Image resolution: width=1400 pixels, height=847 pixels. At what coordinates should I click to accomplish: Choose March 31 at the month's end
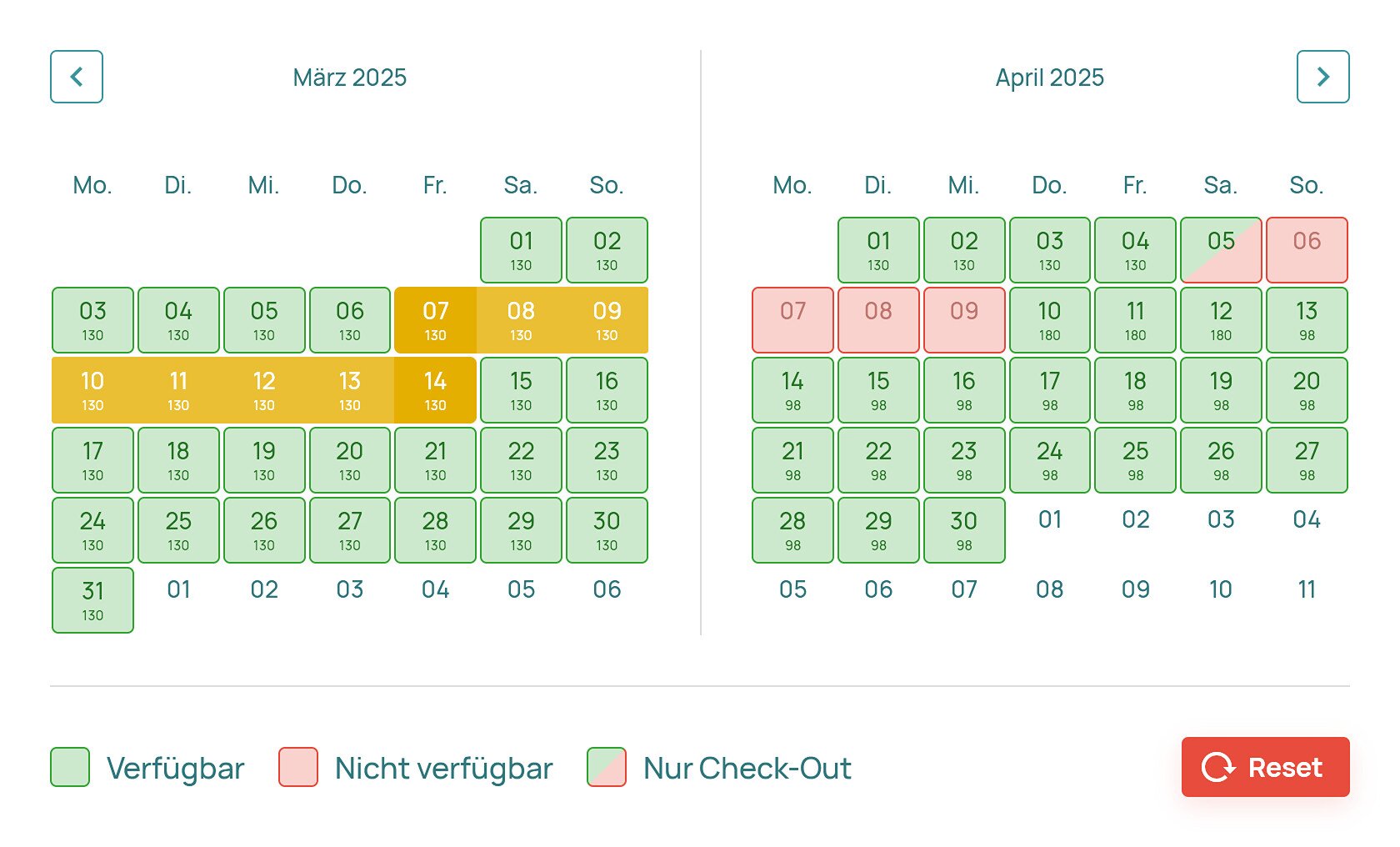coord(92,599)
